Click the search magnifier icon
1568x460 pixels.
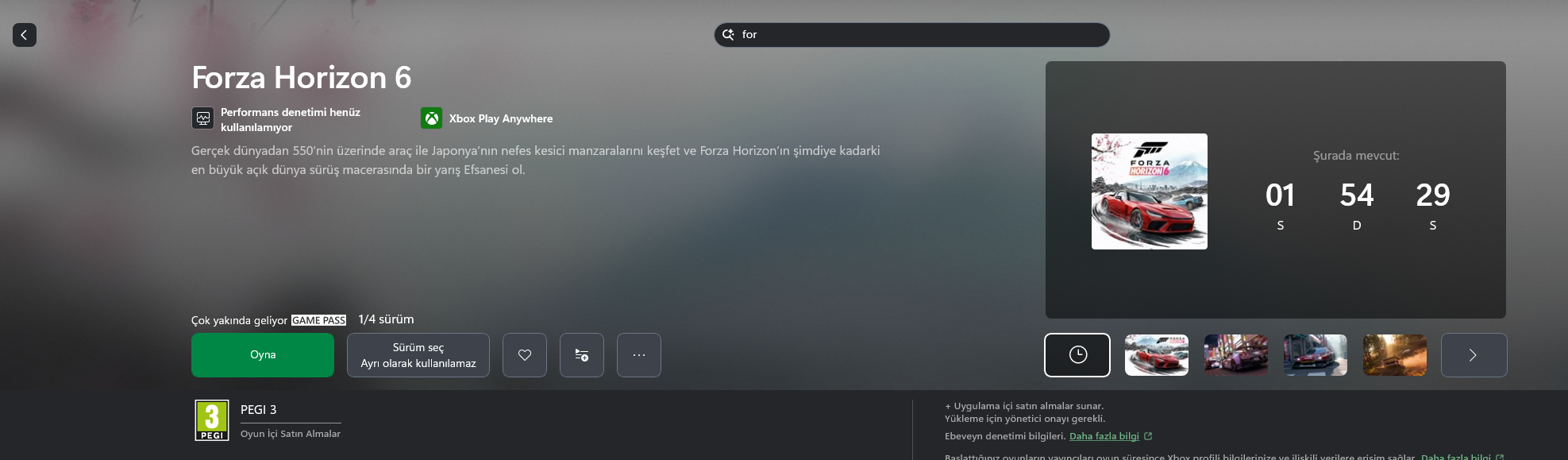[728, 35]
